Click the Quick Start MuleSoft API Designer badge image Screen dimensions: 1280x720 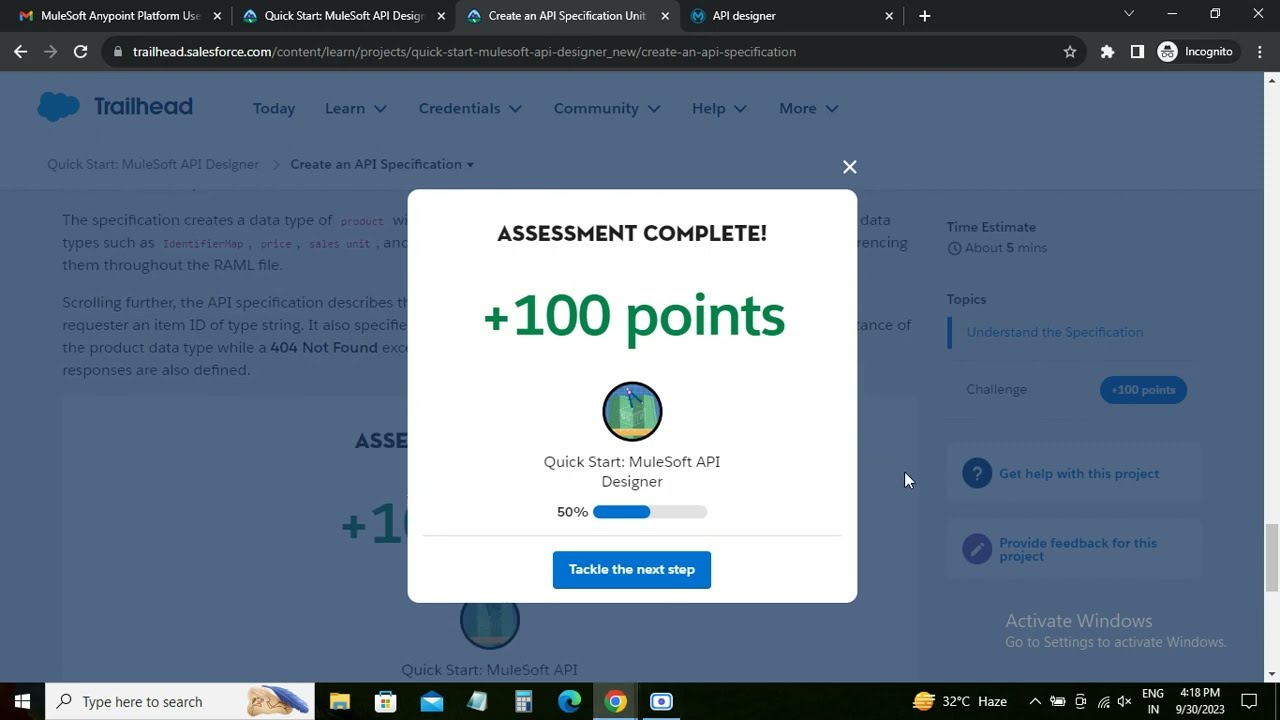(632, 412)
